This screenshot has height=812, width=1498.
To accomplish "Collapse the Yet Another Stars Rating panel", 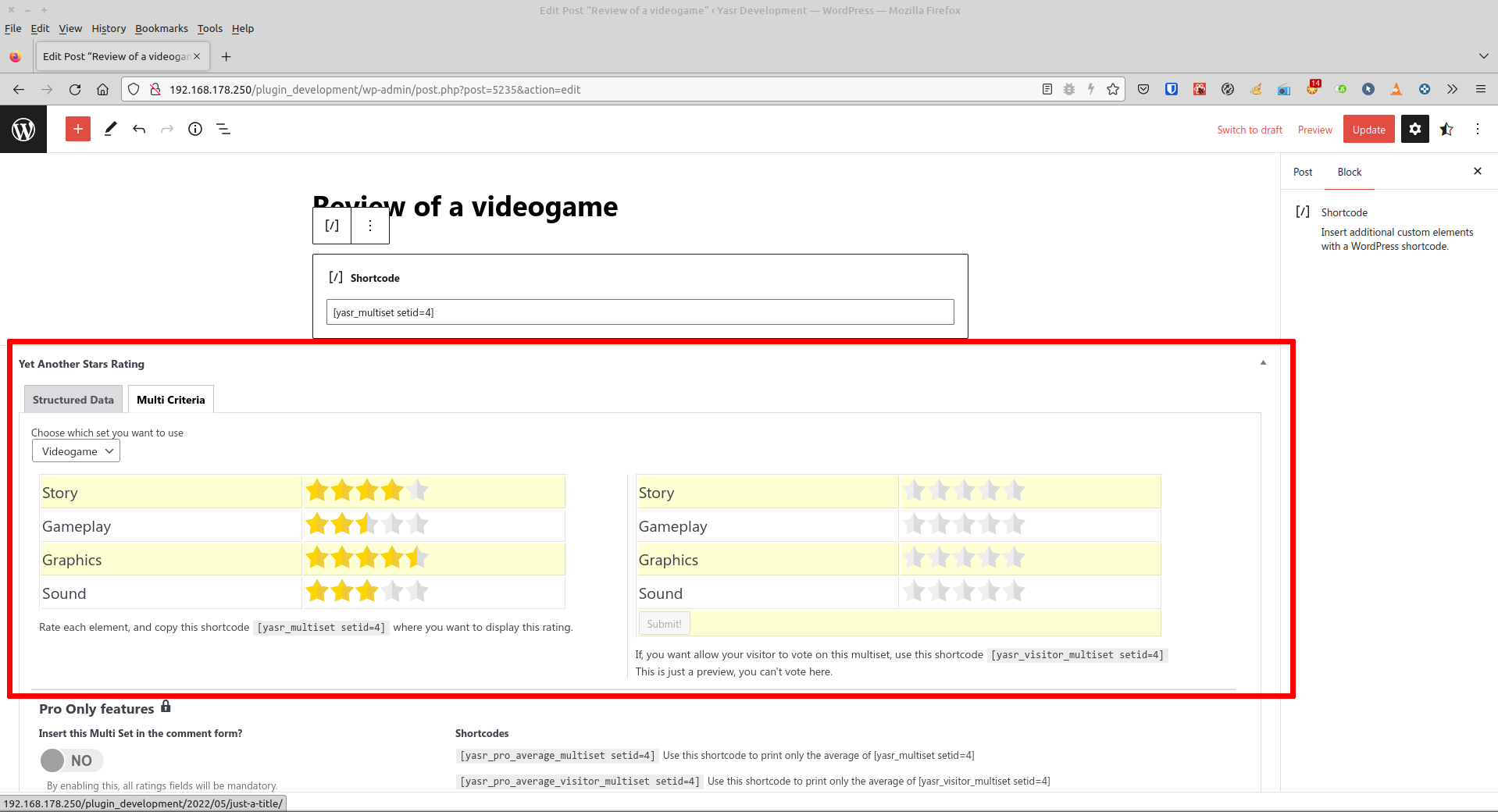I will coord(1263,363).
